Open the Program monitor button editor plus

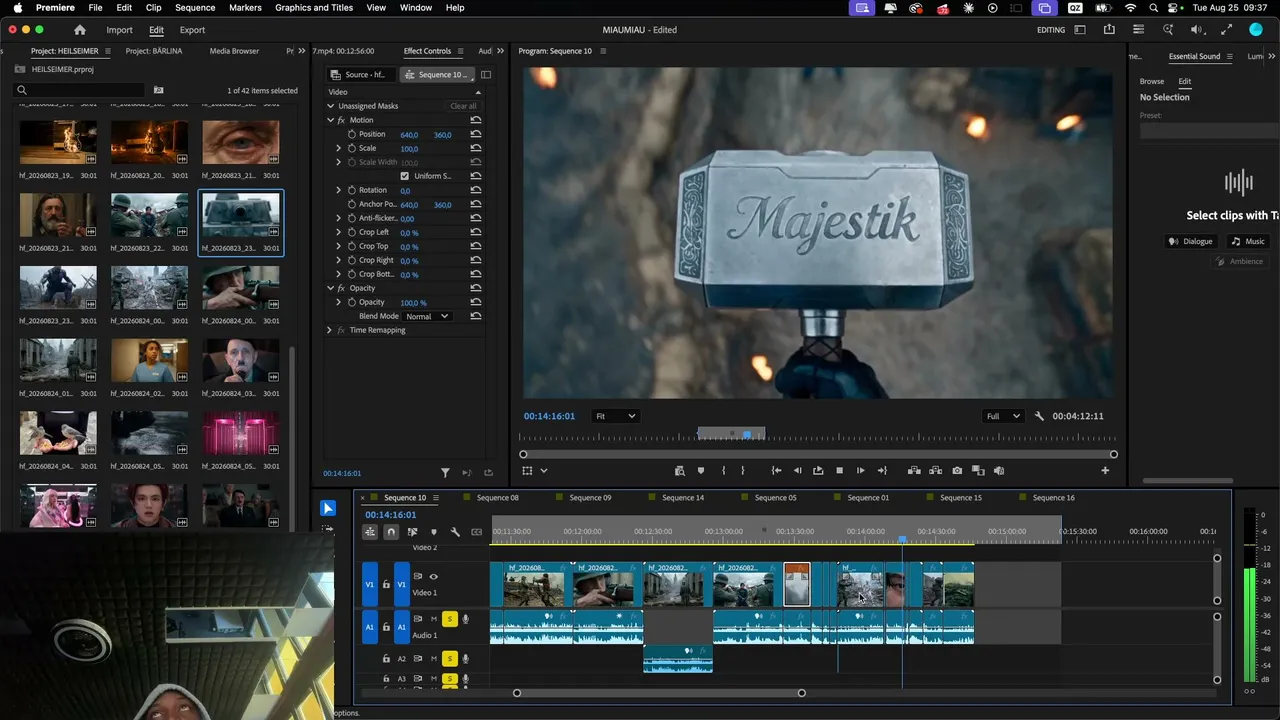coord(1105,470)
